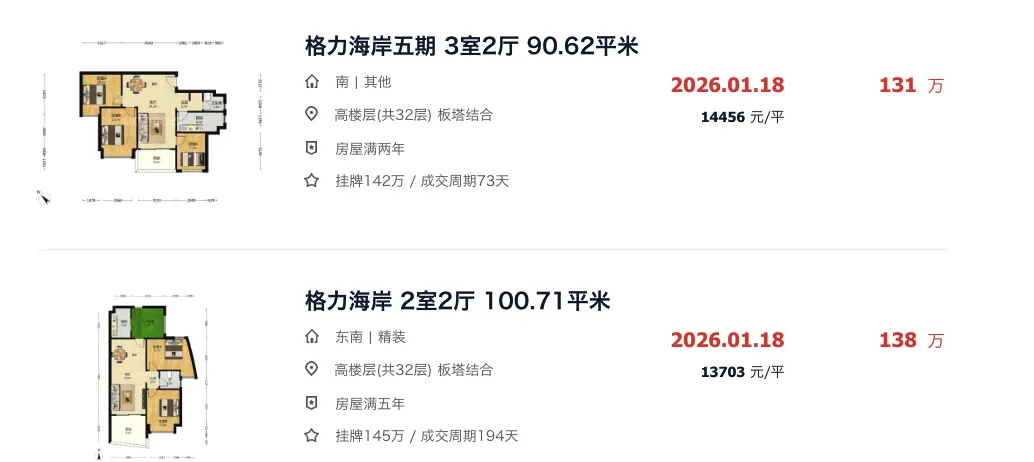This screenshot has width=1034, height=462.
Task: Click the badge icon beside 房屋满五年
Action: pyautogui.click(x=312, y=403)
